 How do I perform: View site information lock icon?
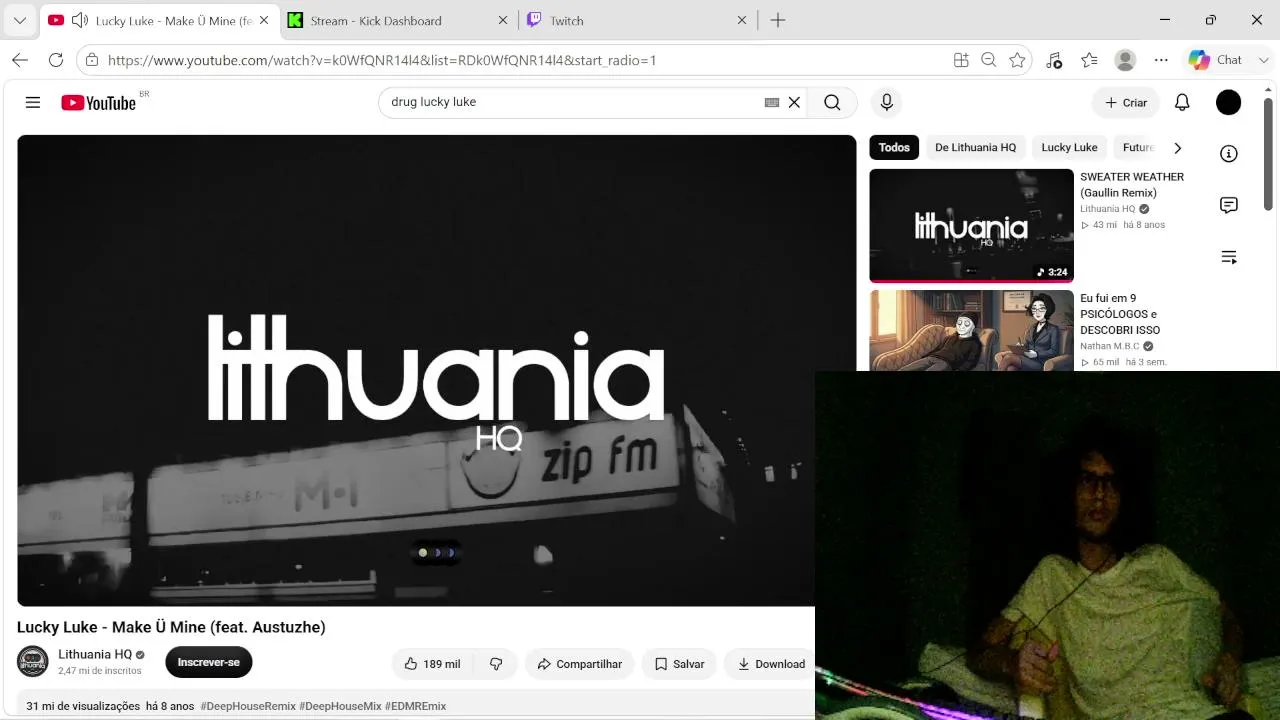tap(92, 60)
